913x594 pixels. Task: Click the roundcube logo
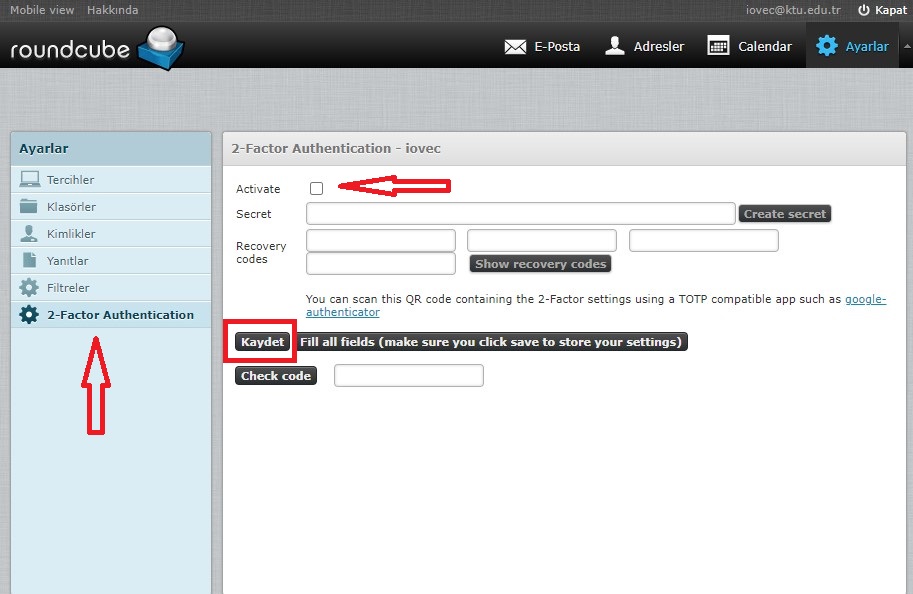click(x=97, y=48)
